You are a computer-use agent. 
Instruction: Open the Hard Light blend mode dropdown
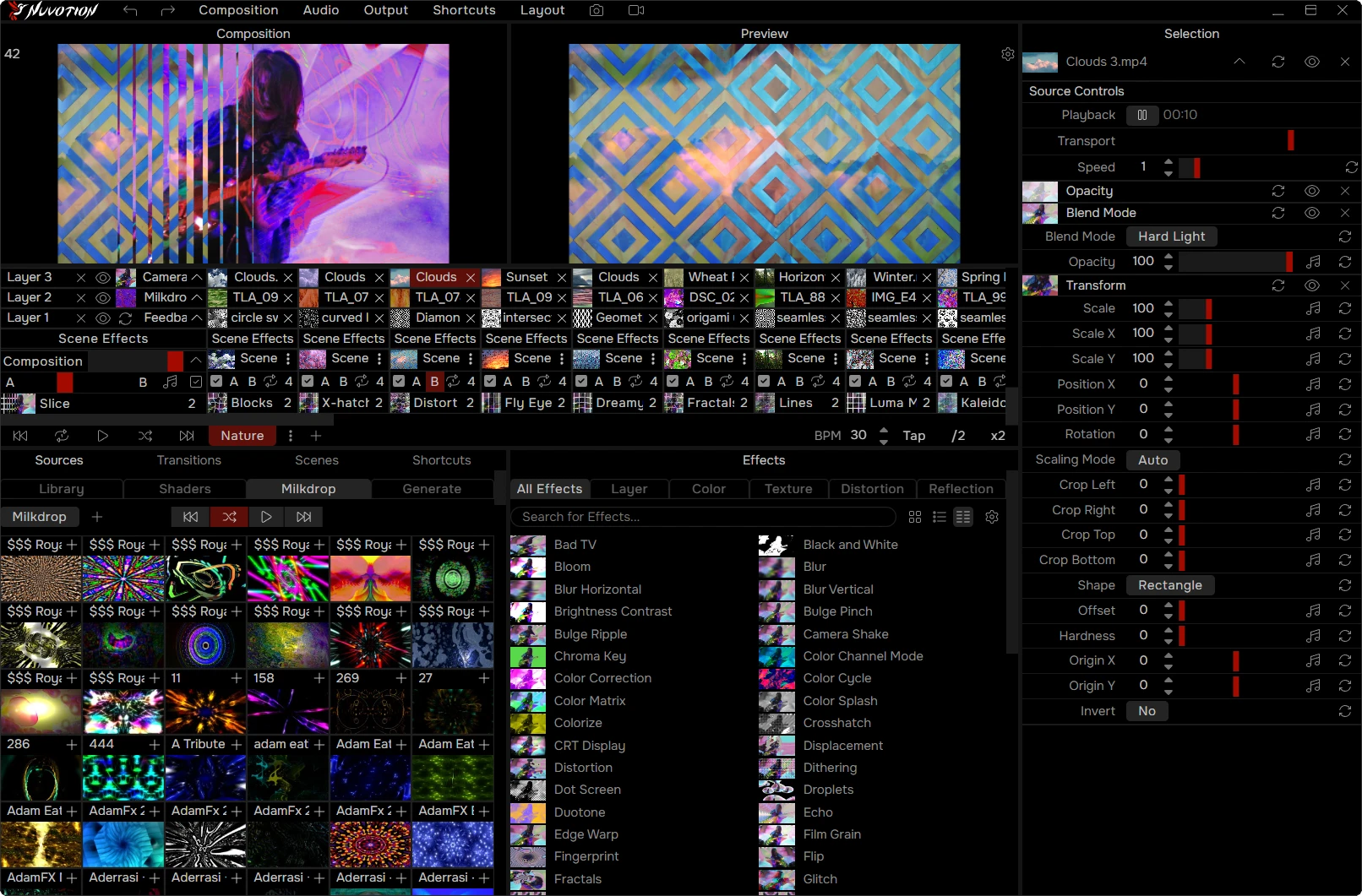[1171, 236]
